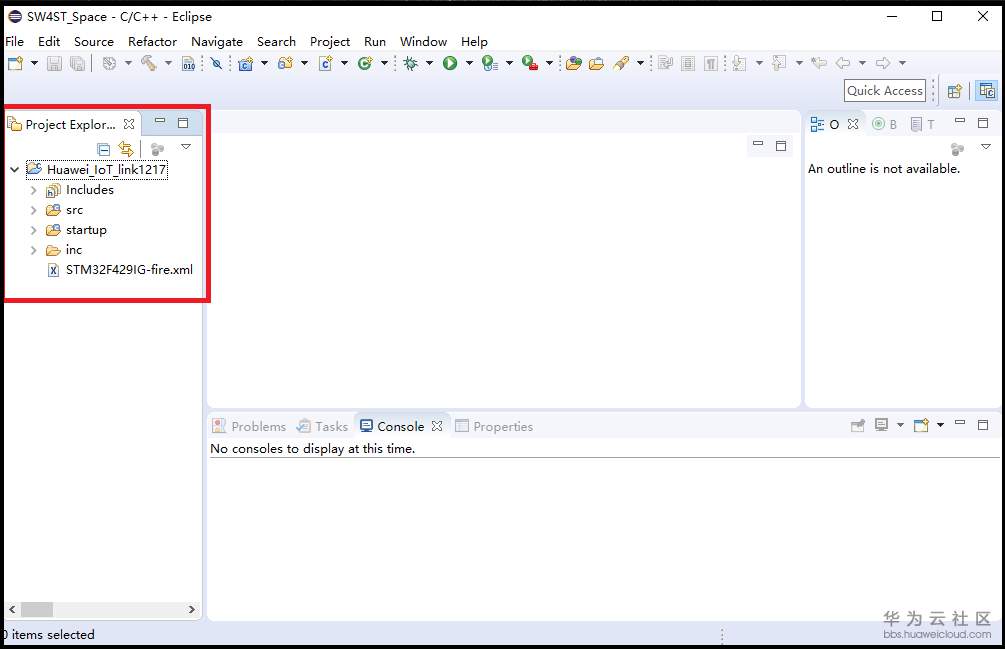Open Project Explorer View Menu triangle
This screenshot has height=649, width=1005.
click(186, 147)
